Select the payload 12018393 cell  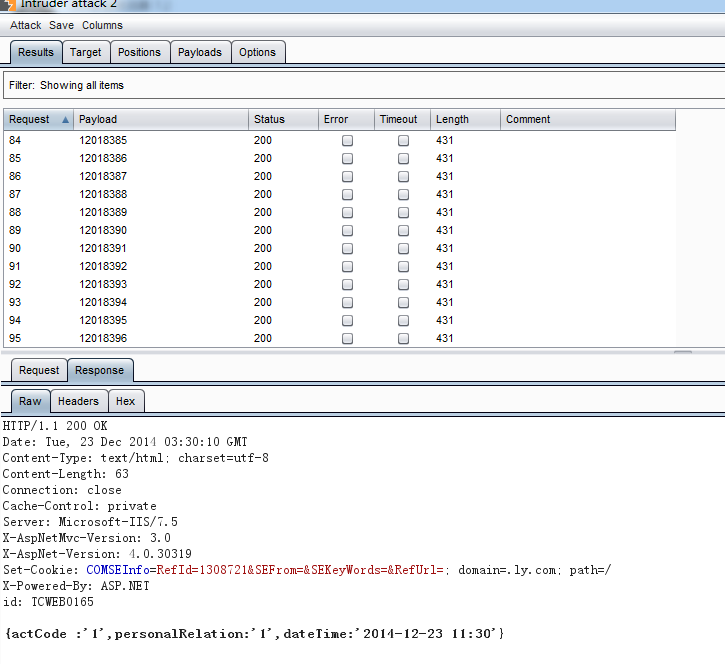pyautogui.click(x=103, y=284)
